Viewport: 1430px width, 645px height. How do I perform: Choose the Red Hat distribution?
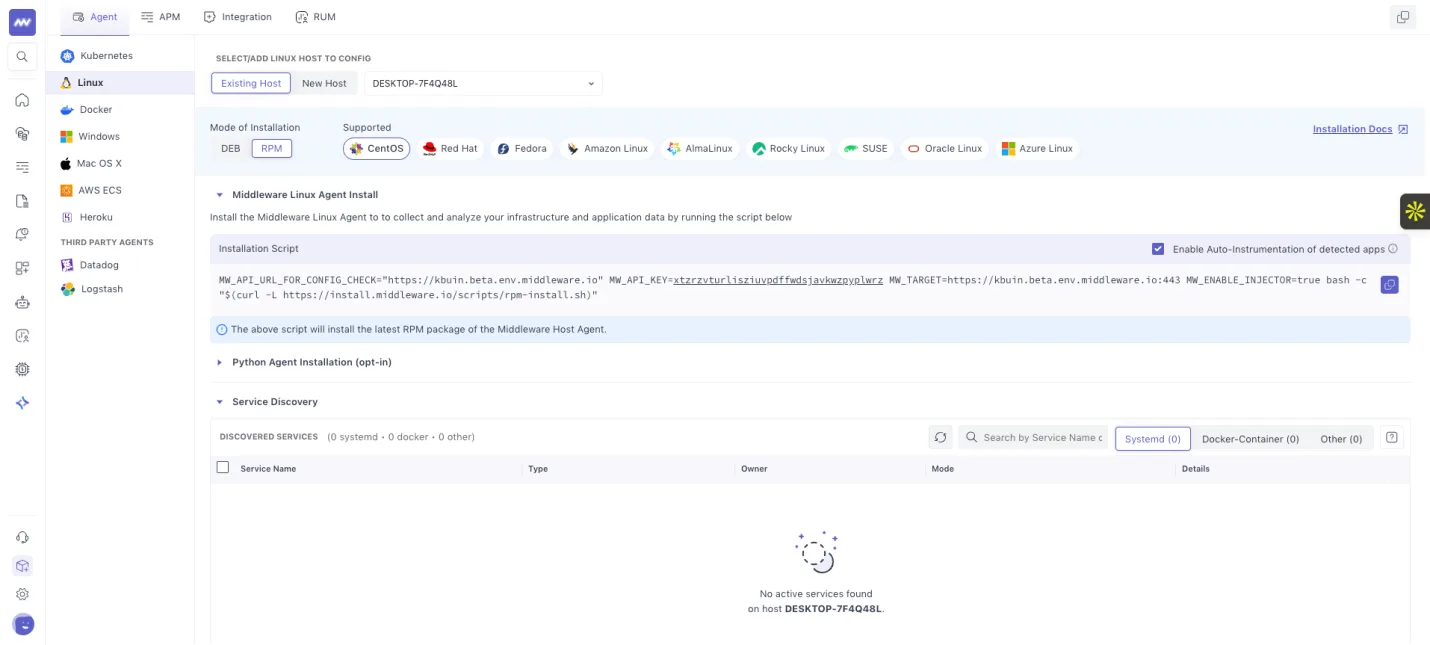point(450,149)
